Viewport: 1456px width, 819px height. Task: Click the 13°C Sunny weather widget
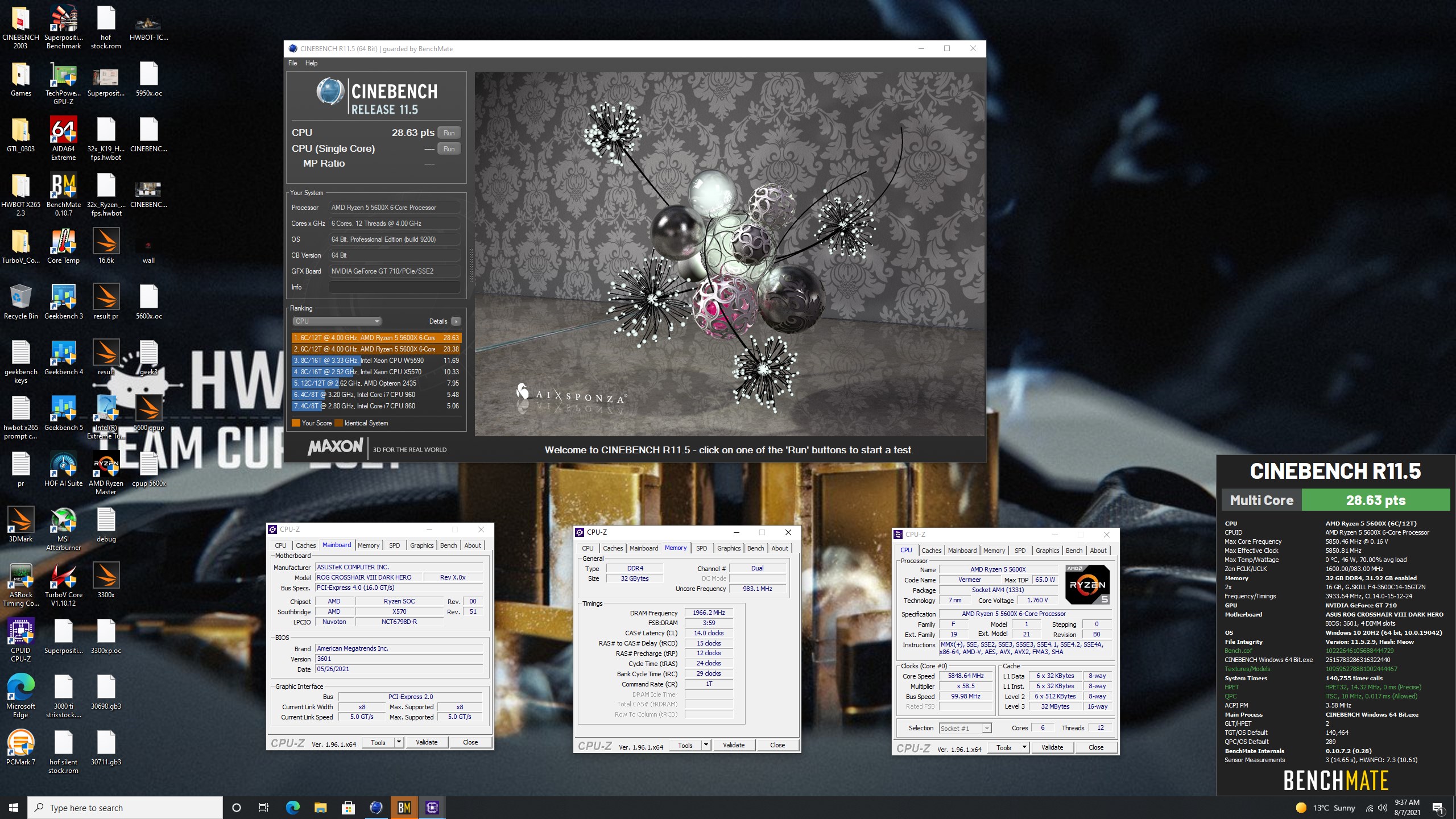point(1325,808)
